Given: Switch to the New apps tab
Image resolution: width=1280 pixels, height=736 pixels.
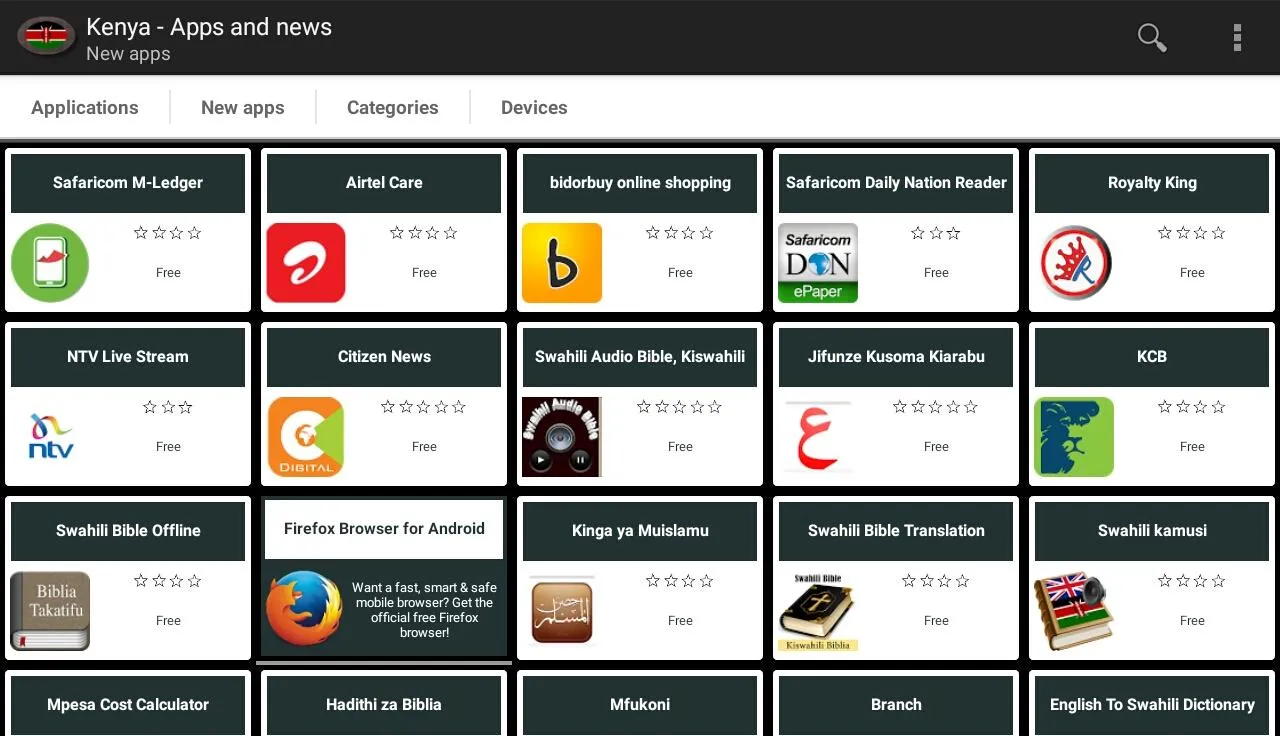Looking at the screenshot, I should [243, 107].
